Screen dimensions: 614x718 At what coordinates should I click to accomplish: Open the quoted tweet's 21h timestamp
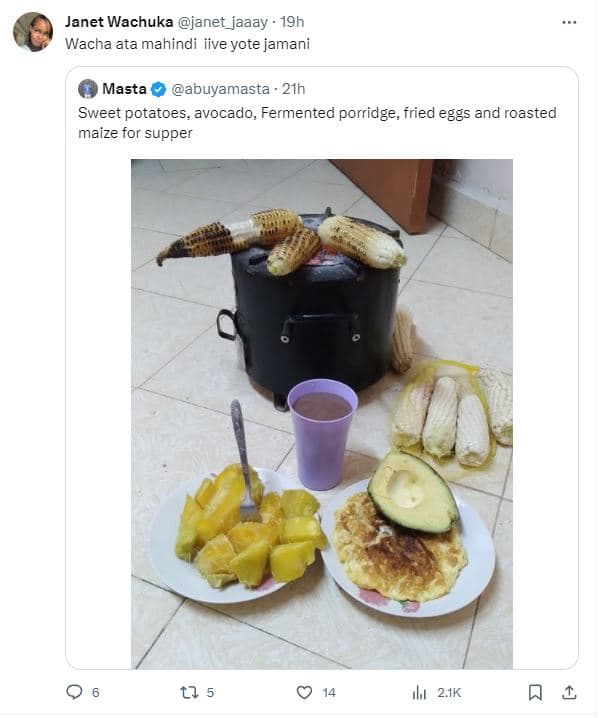coord(294,89)
